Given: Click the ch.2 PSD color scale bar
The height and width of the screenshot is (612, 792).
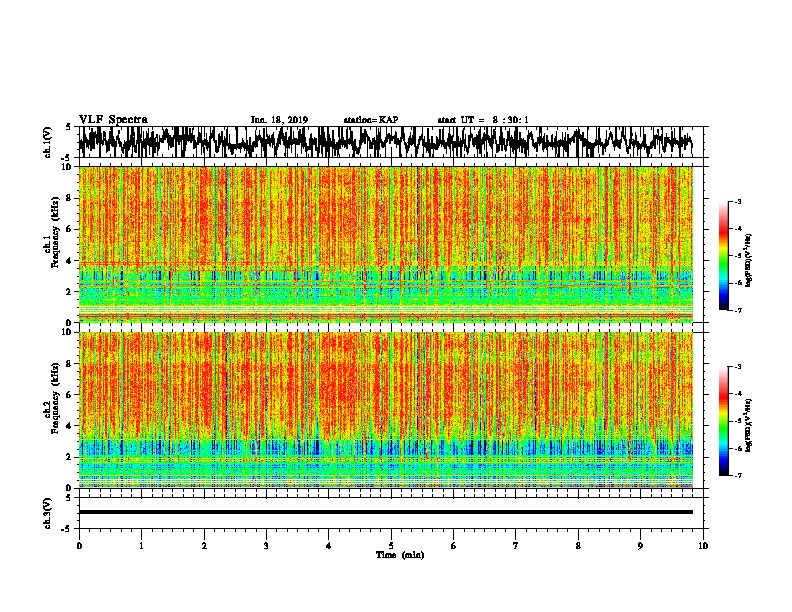Looking at the screenshot, I should click(x=724, y=421).
